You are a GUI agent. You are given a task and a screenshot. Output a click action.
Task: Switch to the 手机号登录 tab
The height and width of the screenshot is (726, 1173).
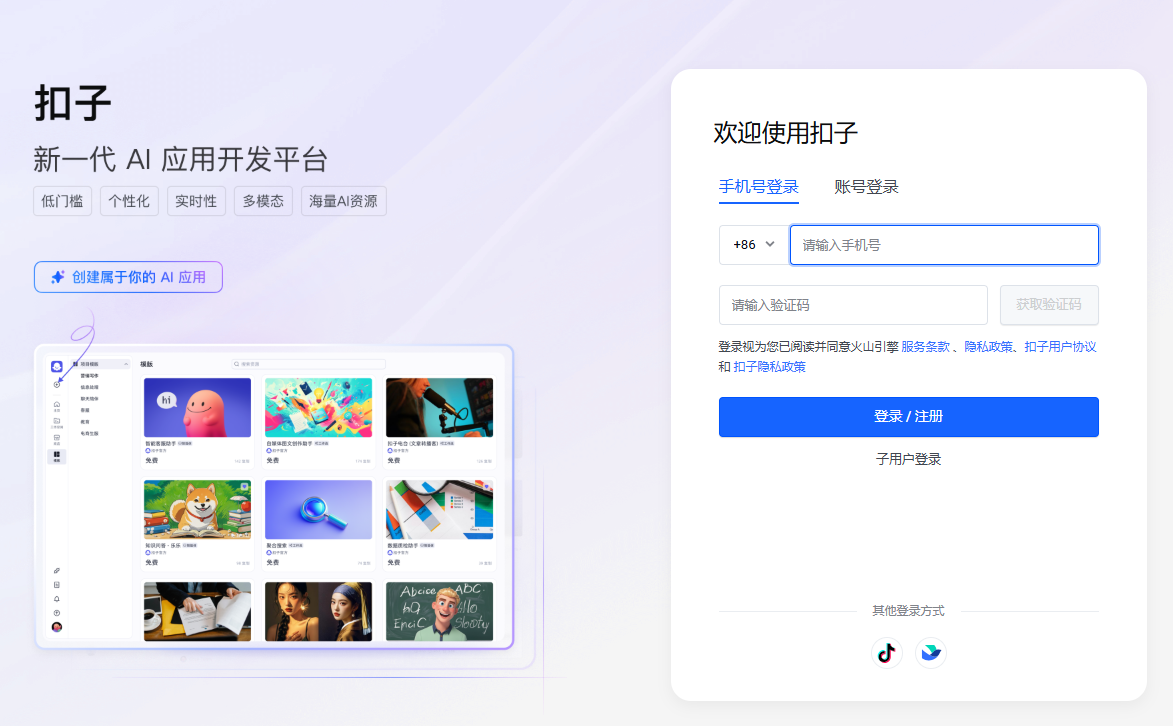coord(758,187)
